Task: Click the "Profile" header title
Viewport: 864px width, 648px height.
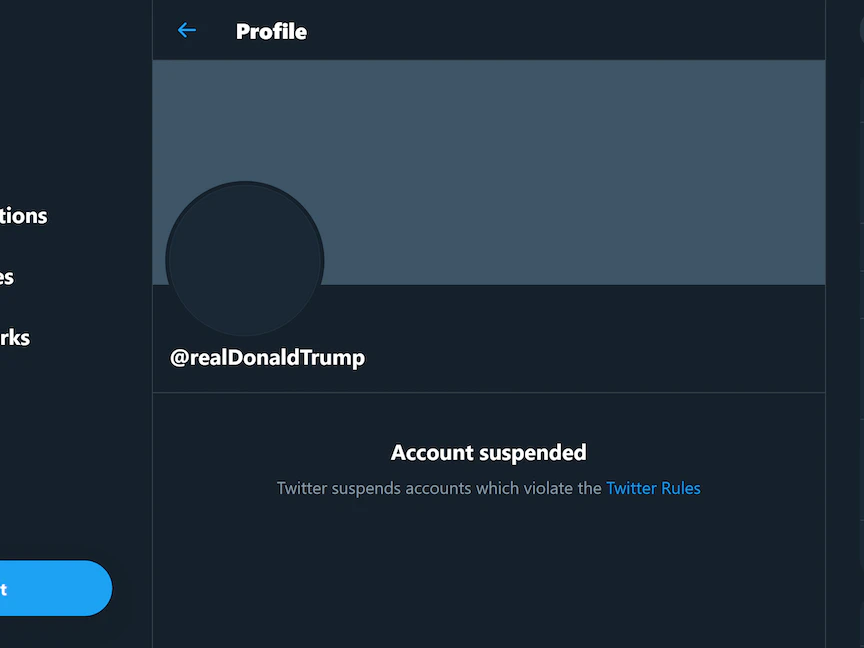Action: pos(271,32)
